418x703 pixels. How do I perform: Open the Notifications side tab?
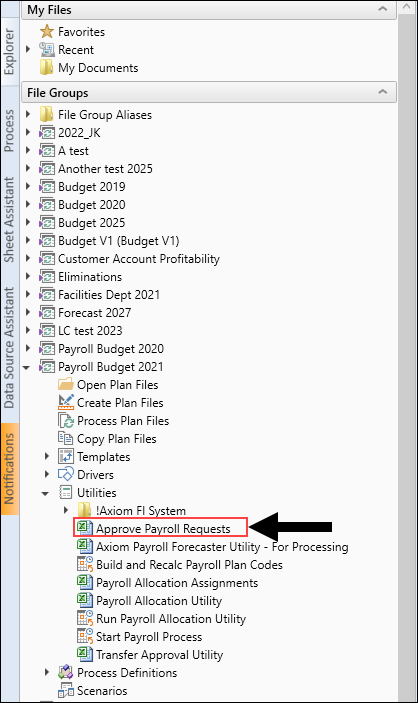[9, 469]
